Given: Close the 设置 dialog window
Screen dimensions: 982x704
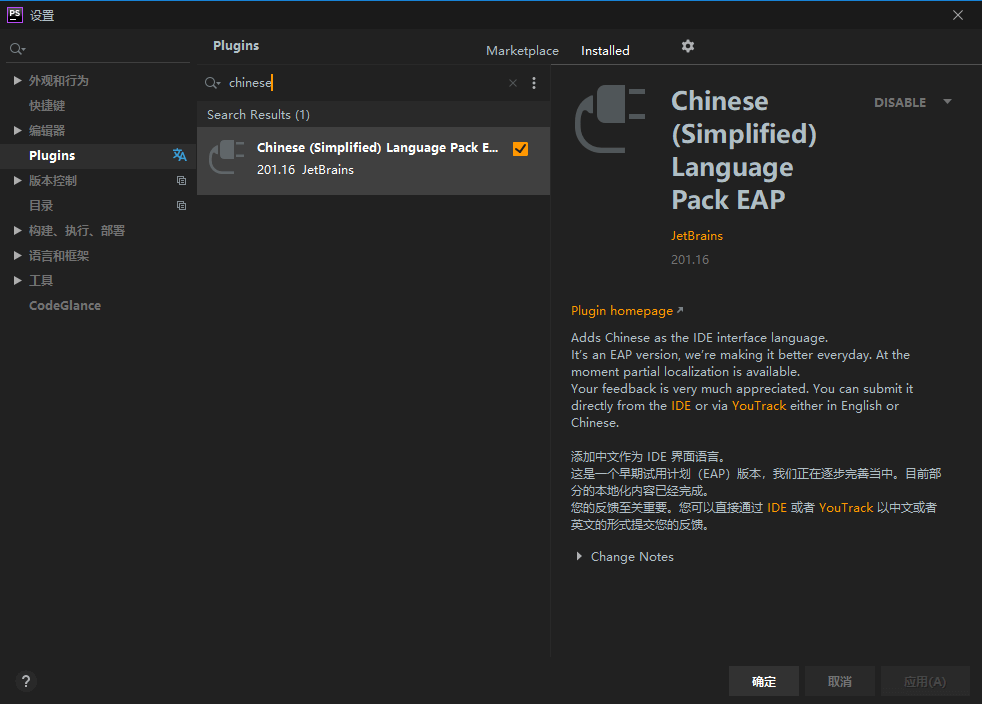Looking at the screenshot, I should (x=958, y=15).
